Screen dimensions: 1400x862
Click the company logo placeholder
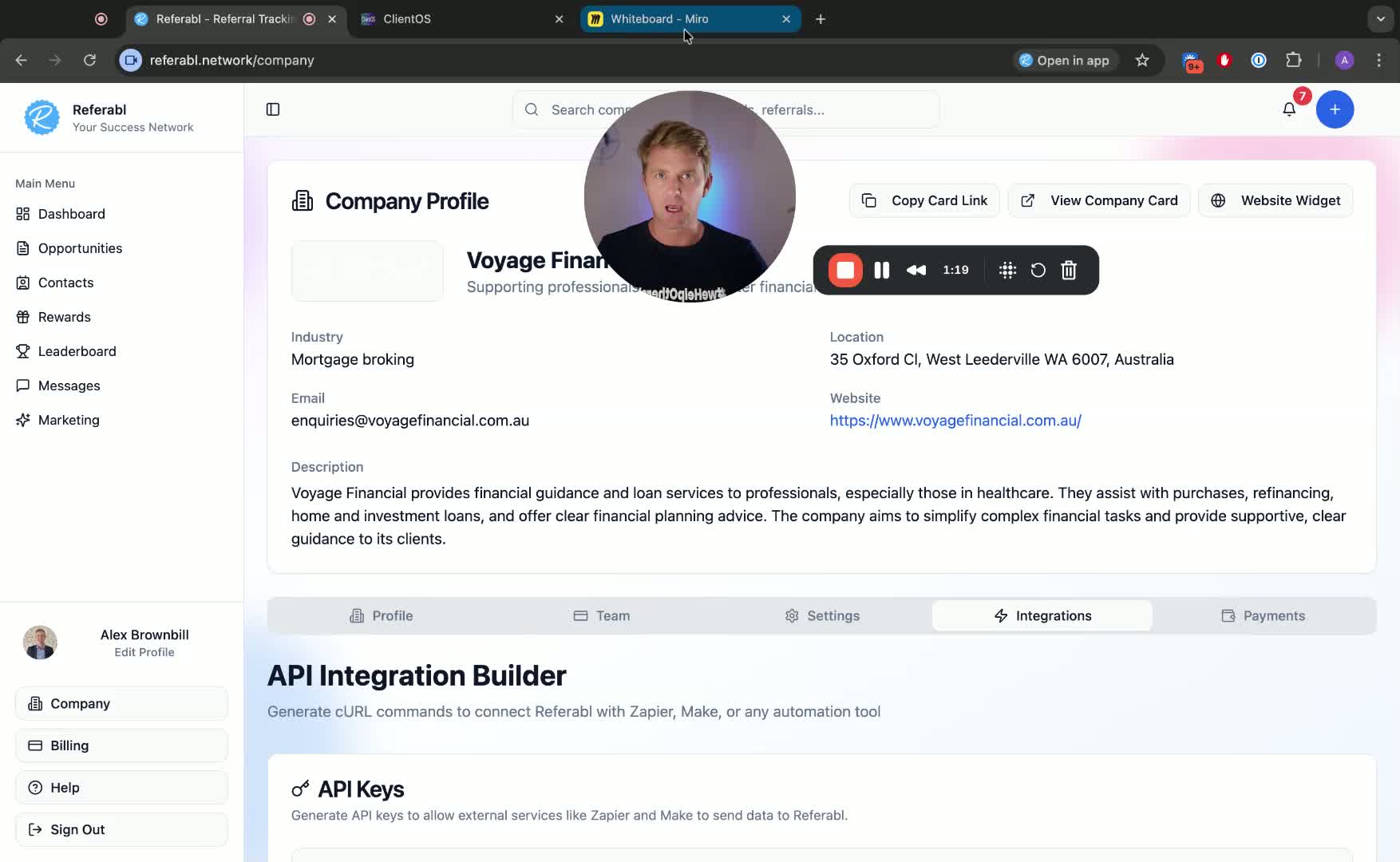tap(367, 271)
